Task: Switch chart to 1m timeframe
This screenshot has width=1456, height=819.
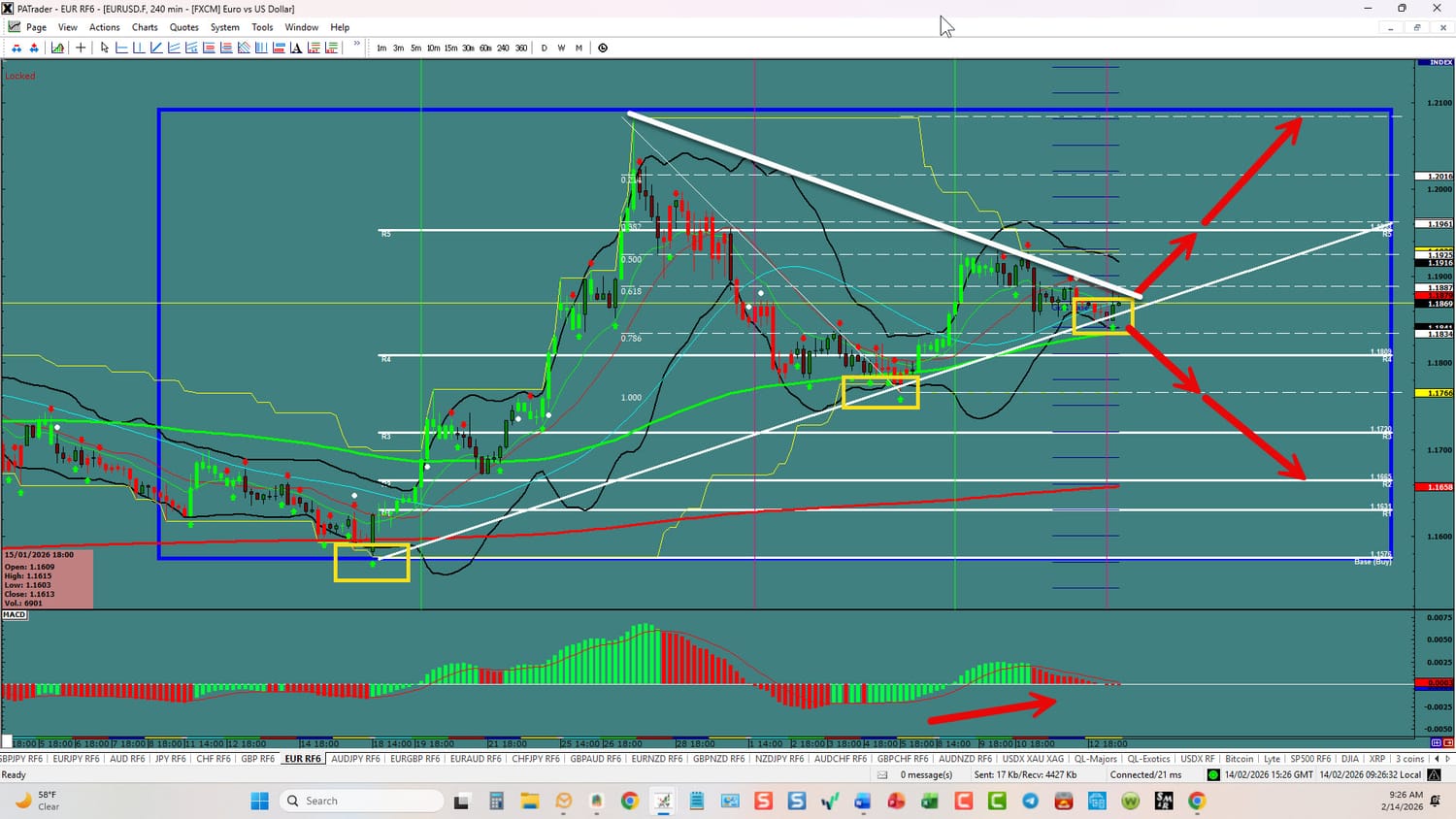Action: (x=381, y=48)
